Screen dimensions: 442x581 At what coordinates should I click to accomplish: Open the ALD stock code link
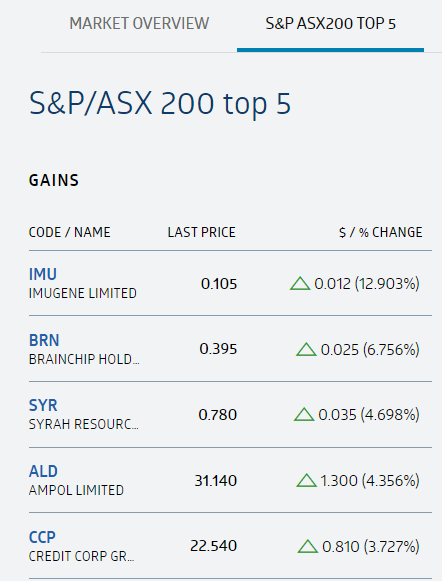click(x=43, y=471)
